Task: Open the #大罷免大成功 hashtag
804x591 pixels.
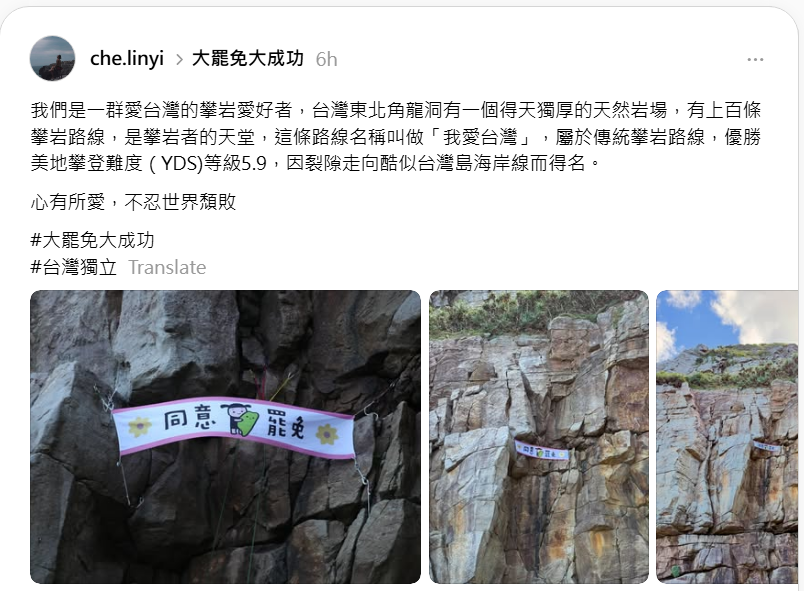Action: tap(92, 240)
